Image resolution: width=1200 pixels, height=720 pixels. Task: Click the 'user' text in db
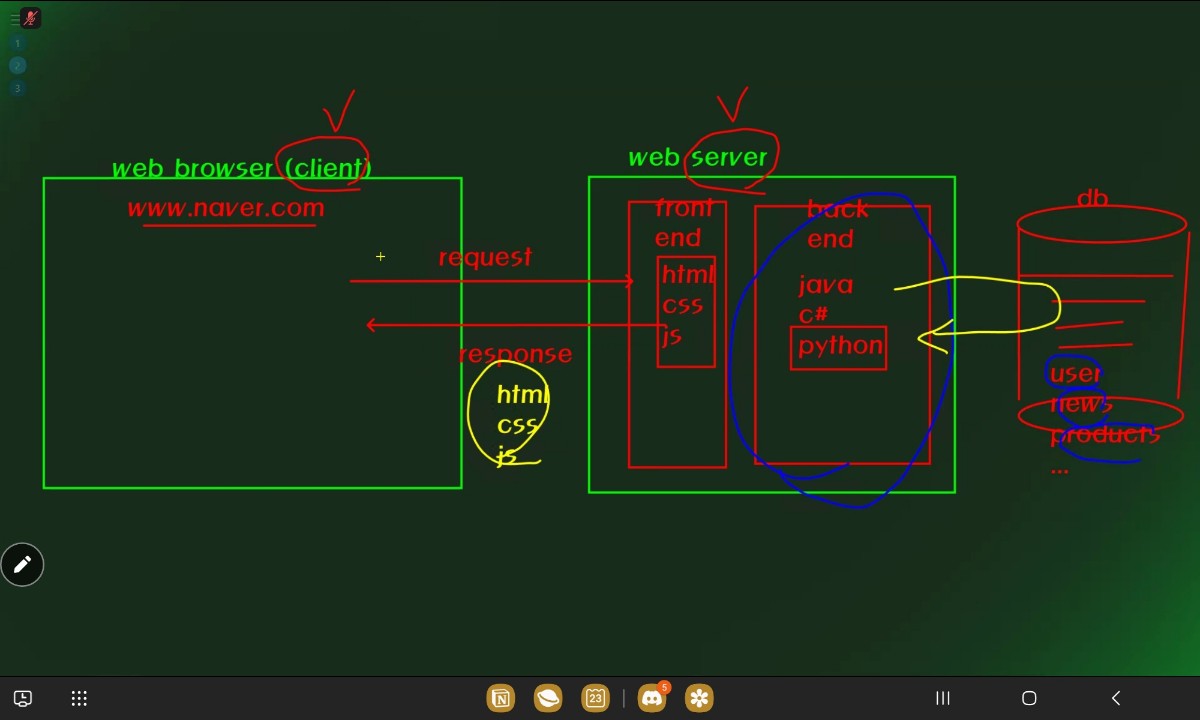pos(1075,374)
